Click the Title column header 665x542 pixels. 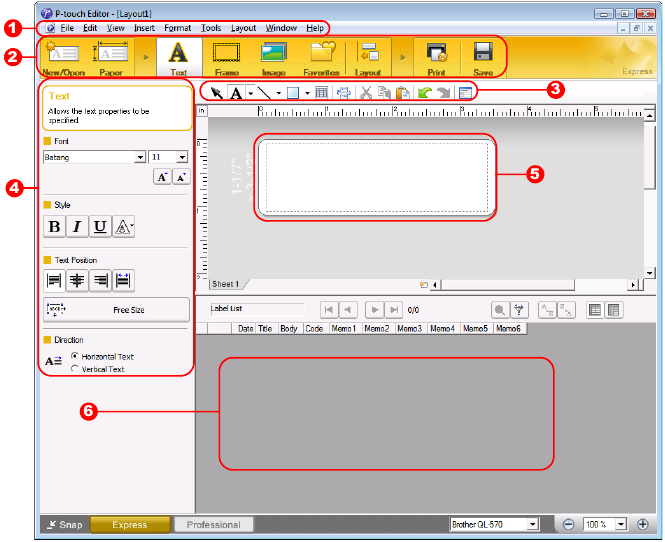(265, 329)
